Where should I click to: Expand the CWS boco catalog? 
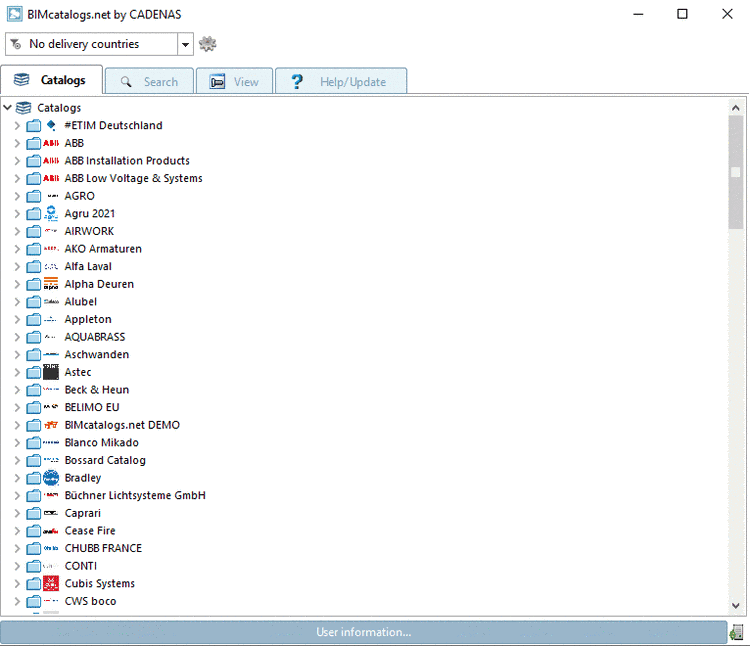coord(17,601)
